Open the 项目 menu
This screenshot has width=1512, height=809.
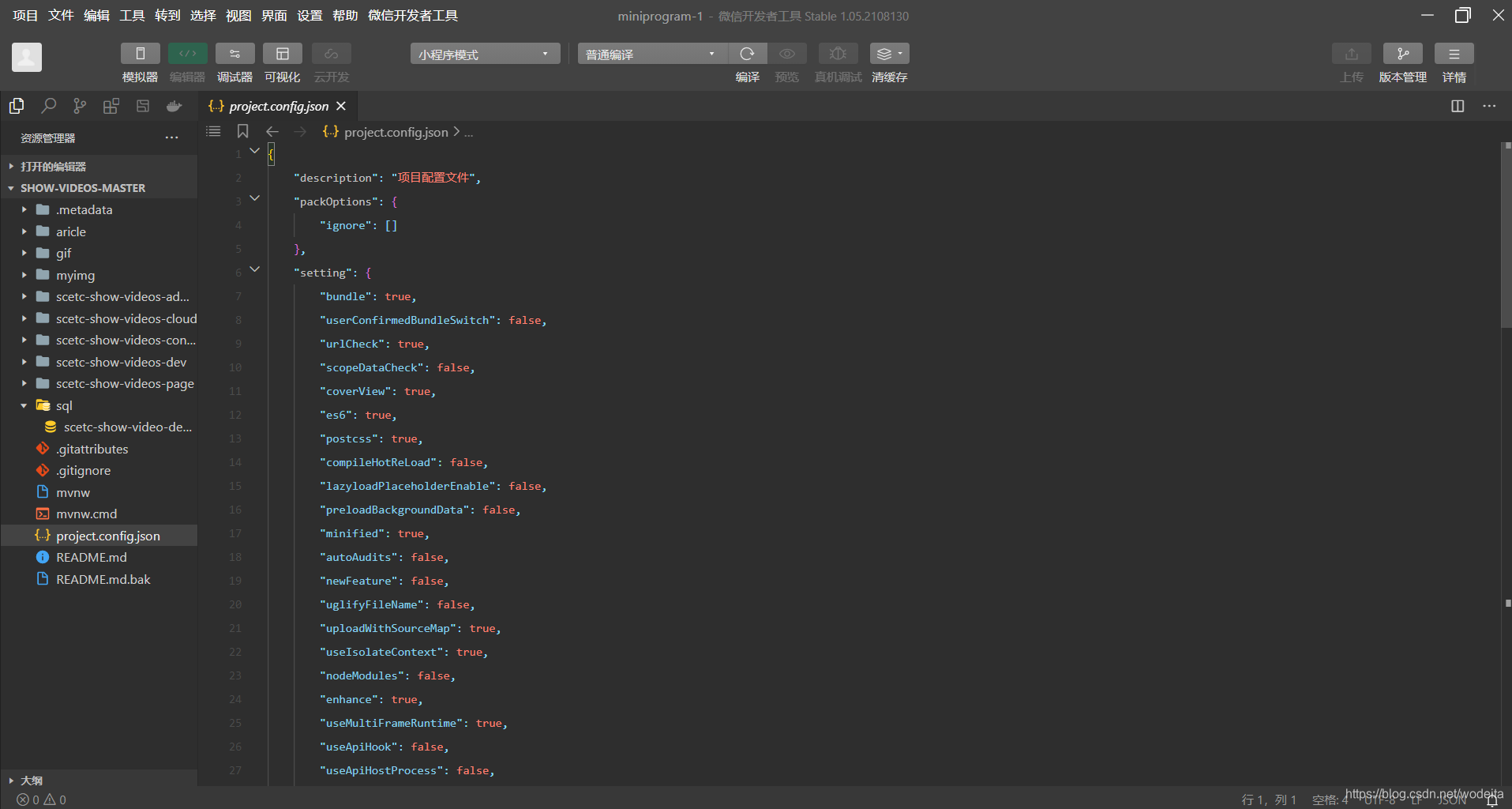click(x=25, y=16)
